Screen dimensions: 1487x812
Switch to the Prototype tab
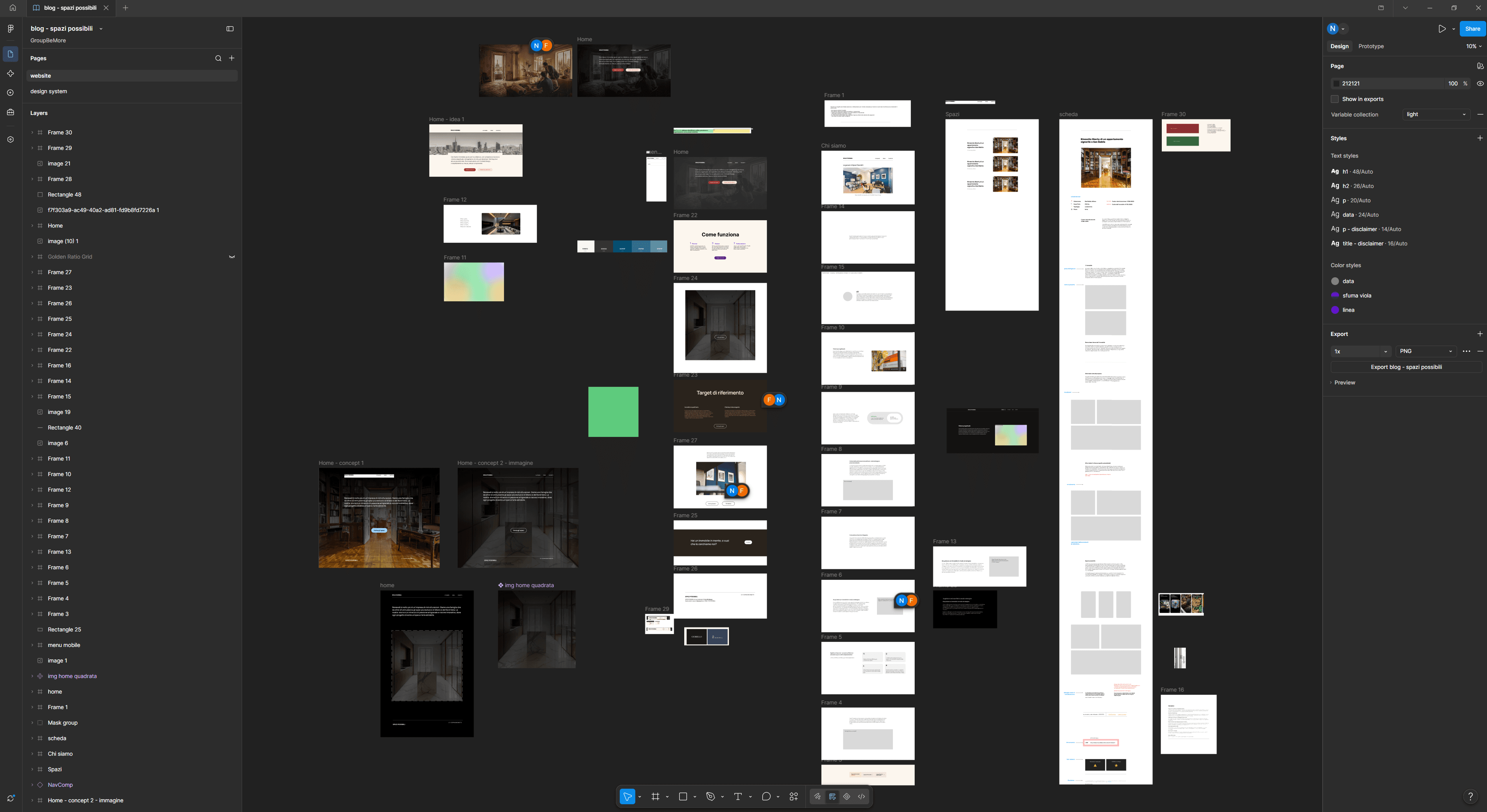[1370, 46]
